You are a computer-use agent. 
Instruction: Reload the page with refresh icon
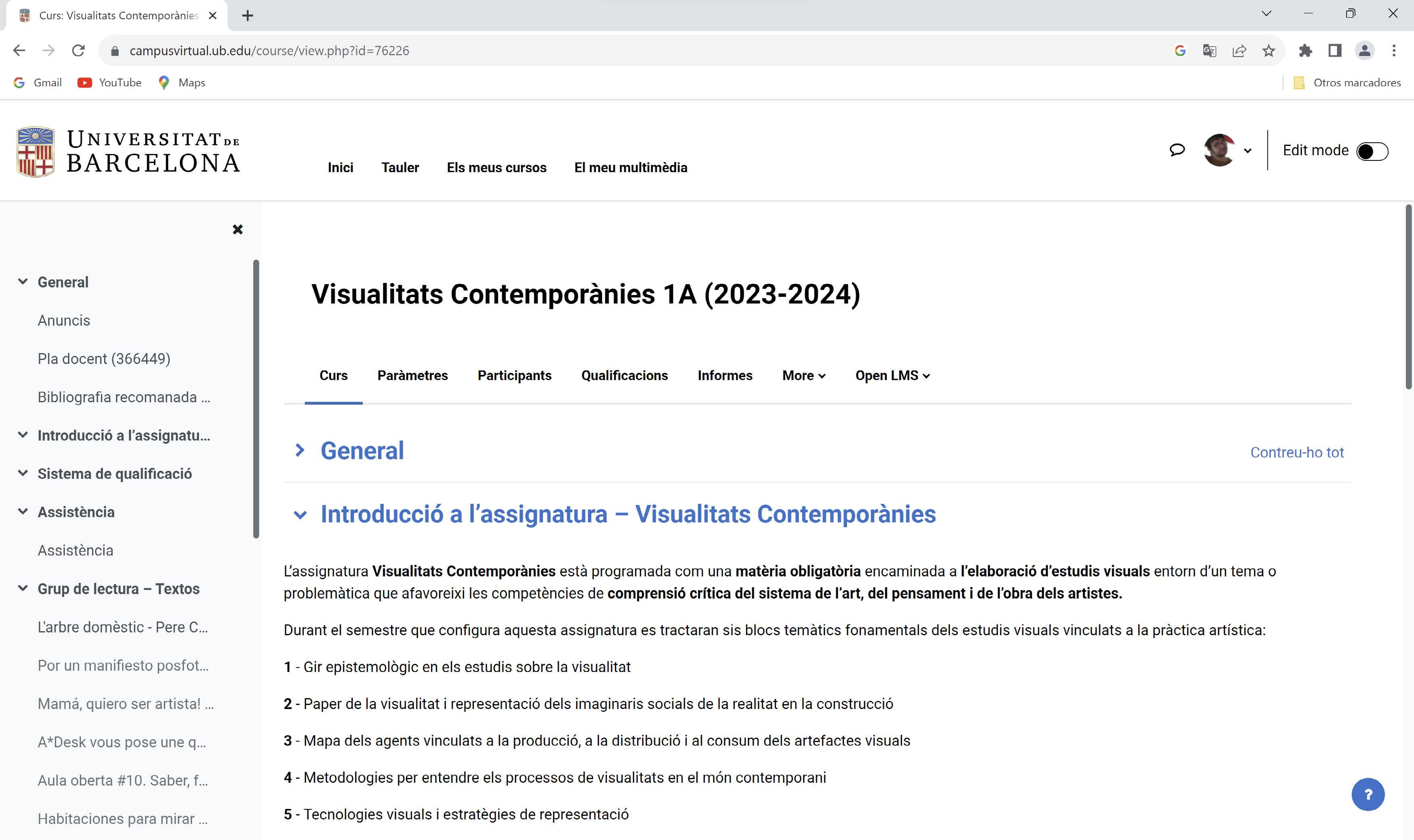point(78,51)
